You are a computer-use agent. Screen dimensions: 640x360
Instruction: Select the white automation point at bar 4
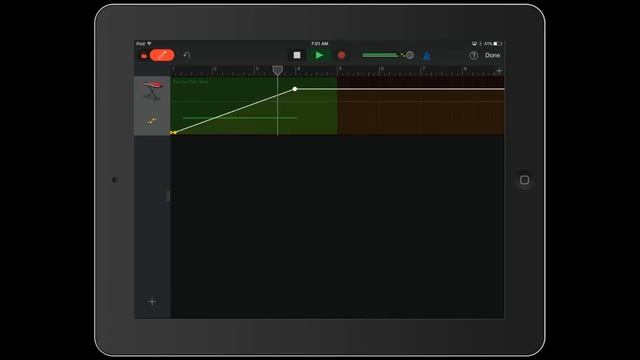[x=295, y=89]
